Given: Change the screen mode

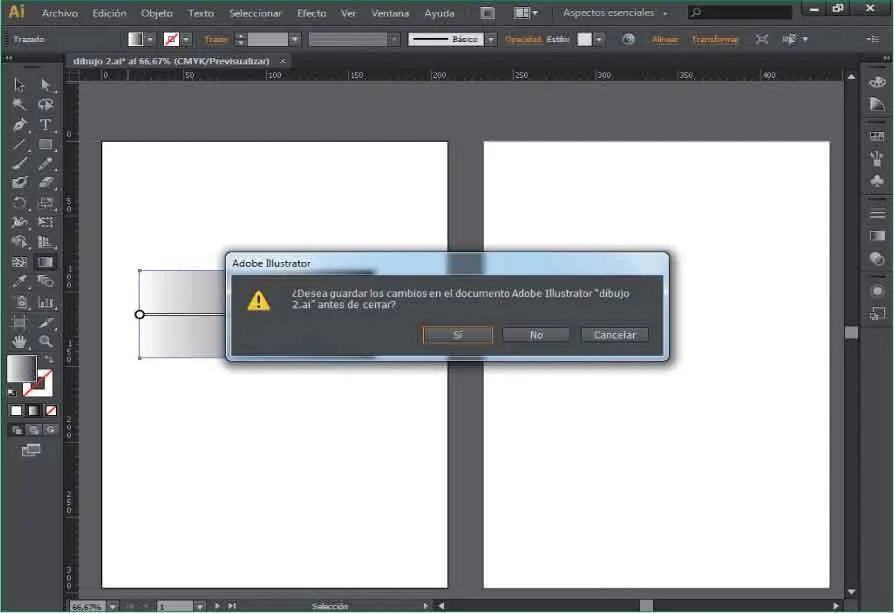Looking at the screenshot, I should point(31,450).
